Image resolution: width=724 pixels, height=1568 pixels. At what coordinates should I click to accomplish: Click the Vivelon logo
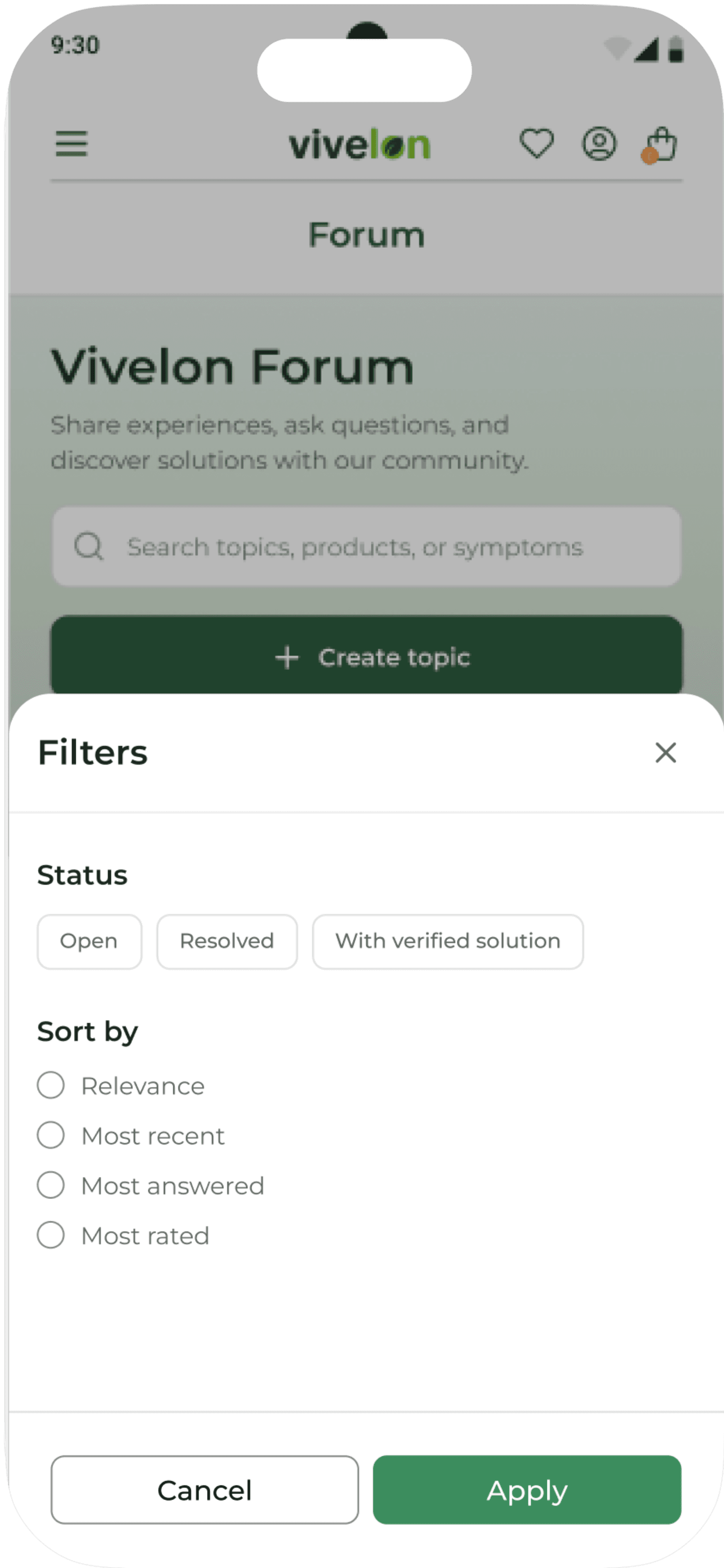click(359, 145)
